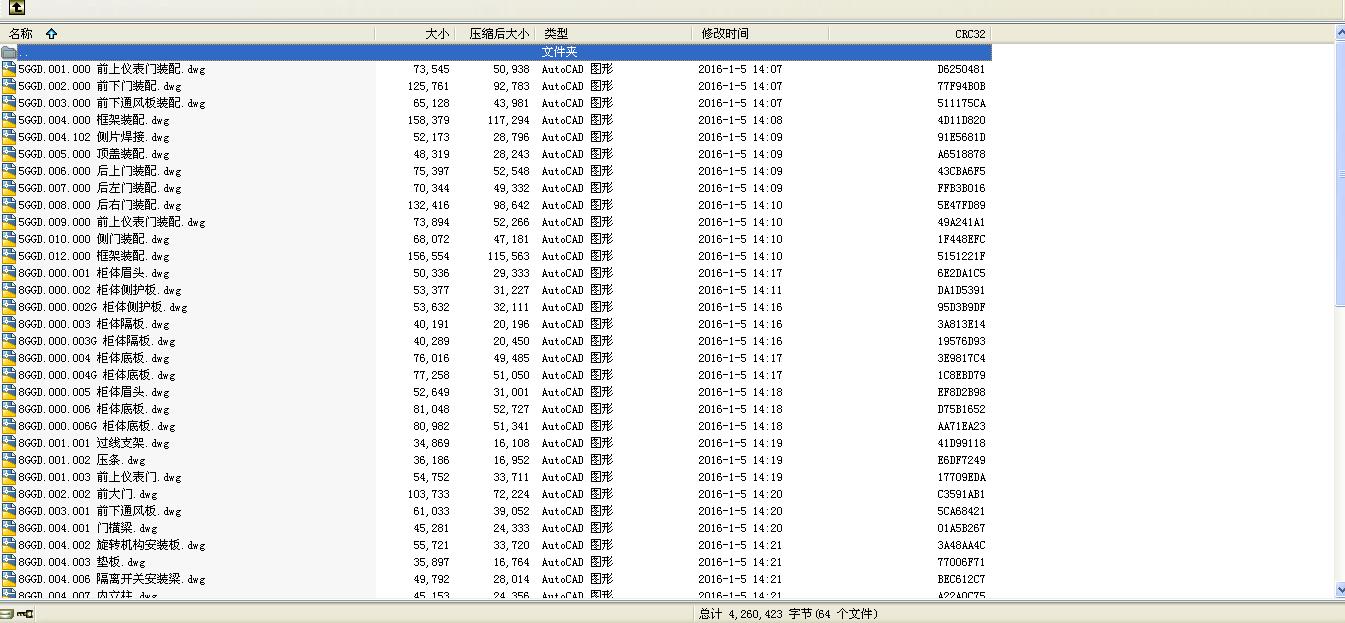The height and width of the screenshot is (623, 1345).
Task: Click size value 103,733
Action: (431, 494)
